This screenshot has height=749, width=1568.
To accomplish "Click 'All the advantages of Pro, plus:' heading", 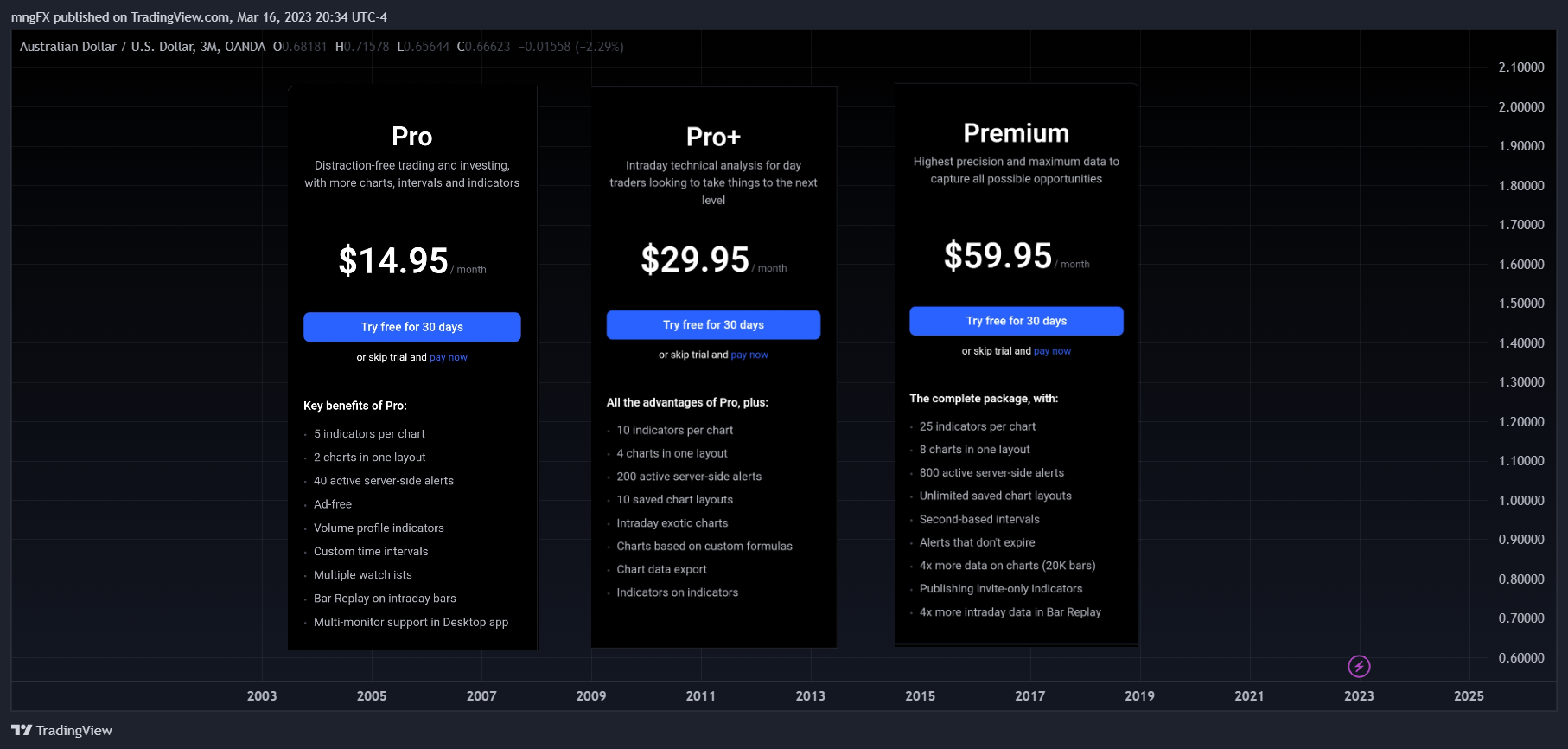I will [x=687, y=402].
